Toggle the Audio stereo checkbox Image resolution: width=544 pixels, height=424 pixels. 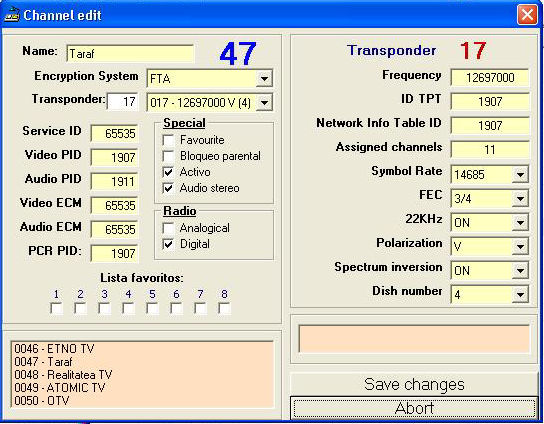[x=168, y=188]
